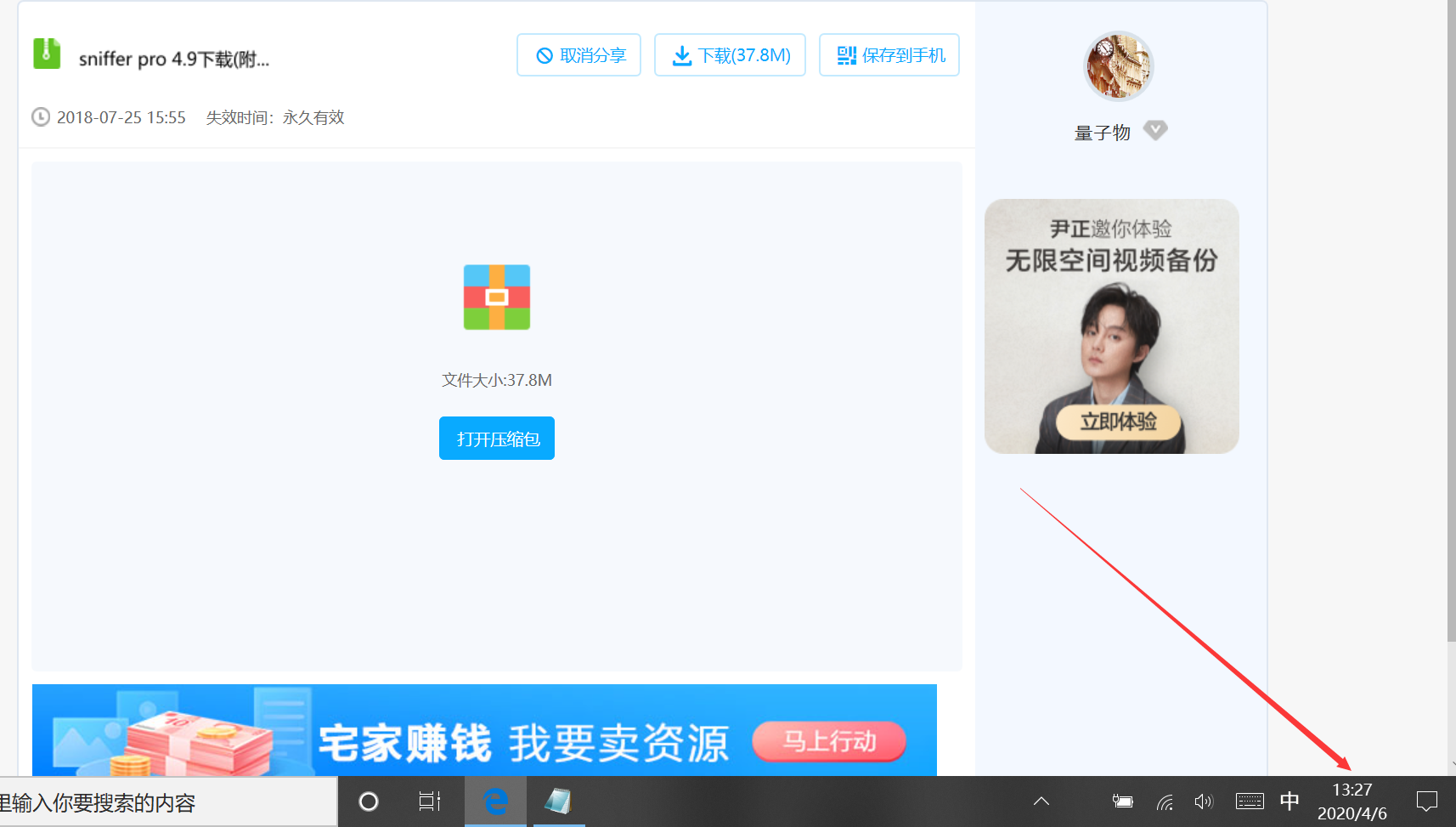
Task: Click the volume icon in the system tray
Action: (1204, 801)
